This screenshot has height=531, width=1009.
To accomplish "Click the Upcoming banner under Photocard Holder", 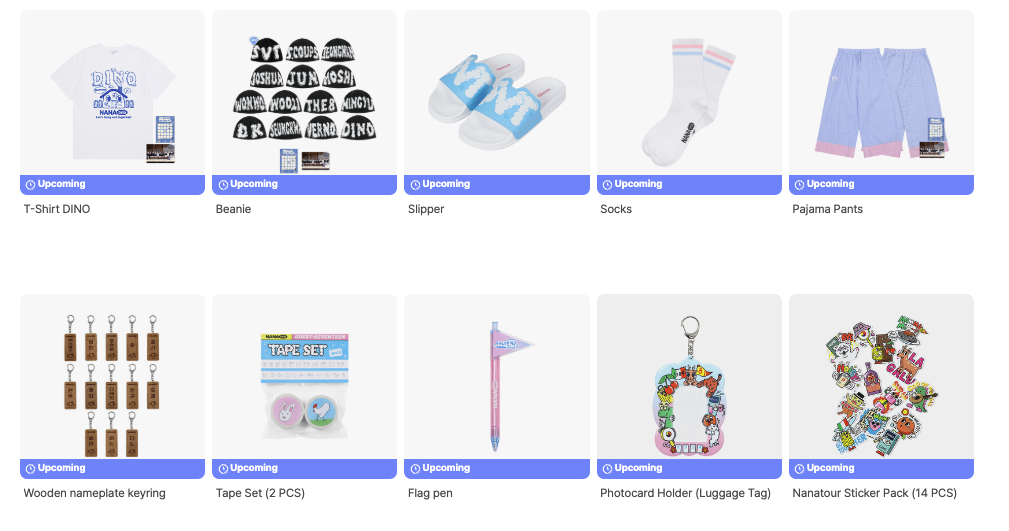I will pos(689,469).
